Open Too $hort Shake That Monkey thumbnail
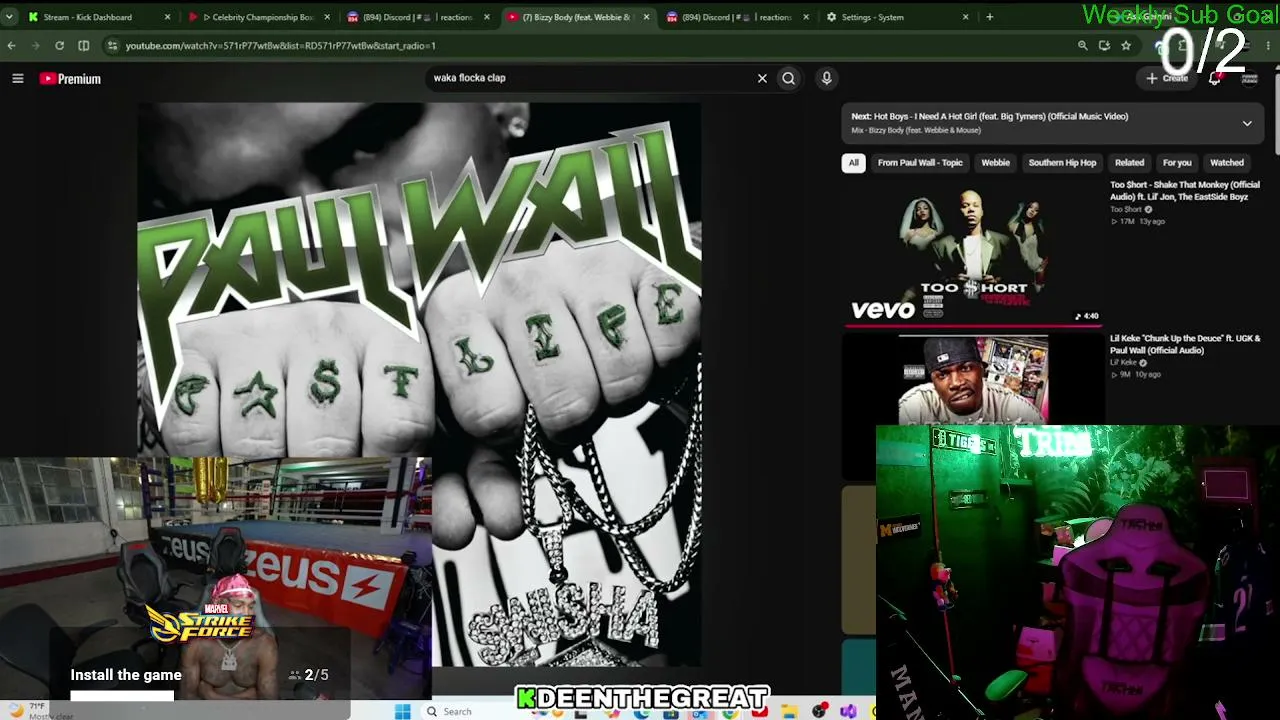 click(x=974, y=253)
